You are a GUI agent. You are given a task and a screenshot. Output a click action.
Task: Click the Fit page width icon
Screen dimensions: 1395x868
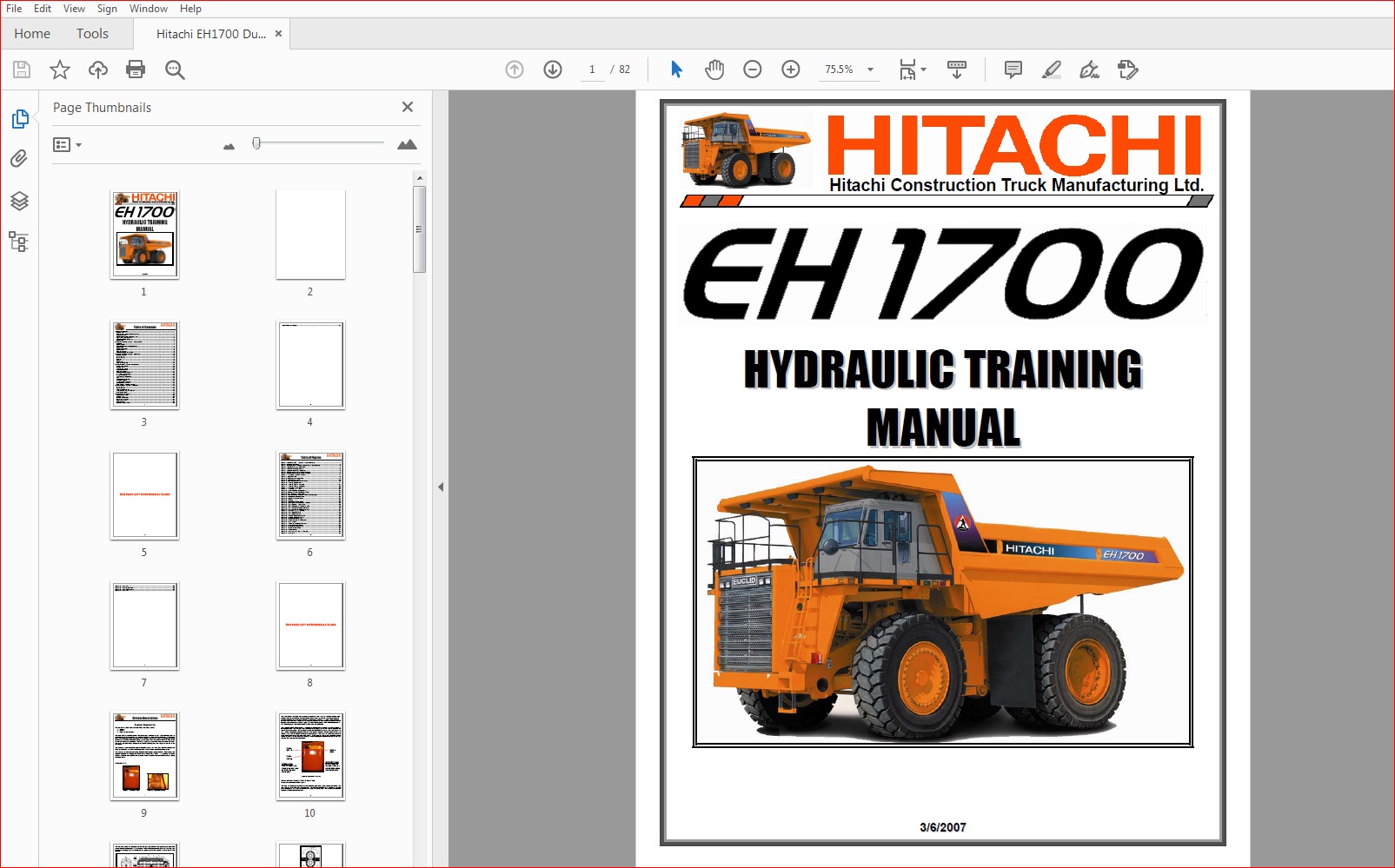(907, 70)
